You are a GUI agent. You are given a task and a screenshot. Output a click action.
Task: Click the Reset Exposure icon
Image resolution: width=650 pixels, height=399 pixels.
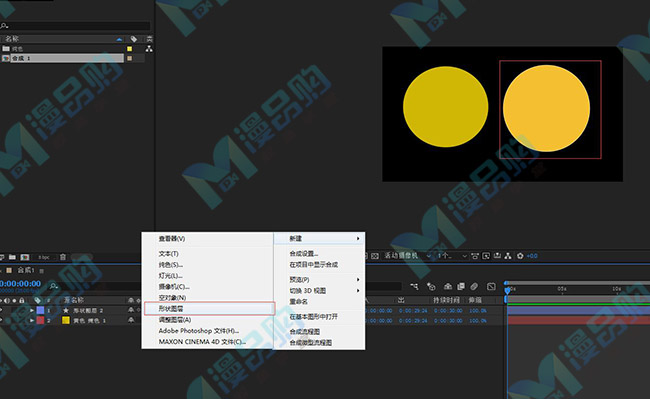[x=520, y=256]
